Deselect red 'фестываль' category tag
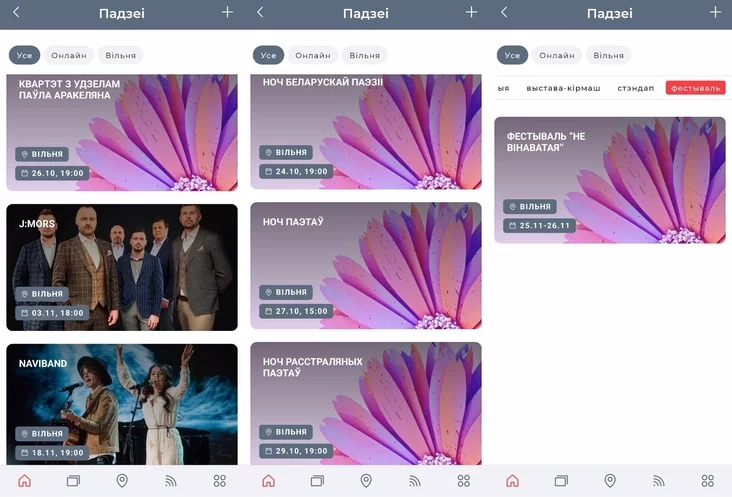The image size is (732, 497). click(x=696, y=88)
